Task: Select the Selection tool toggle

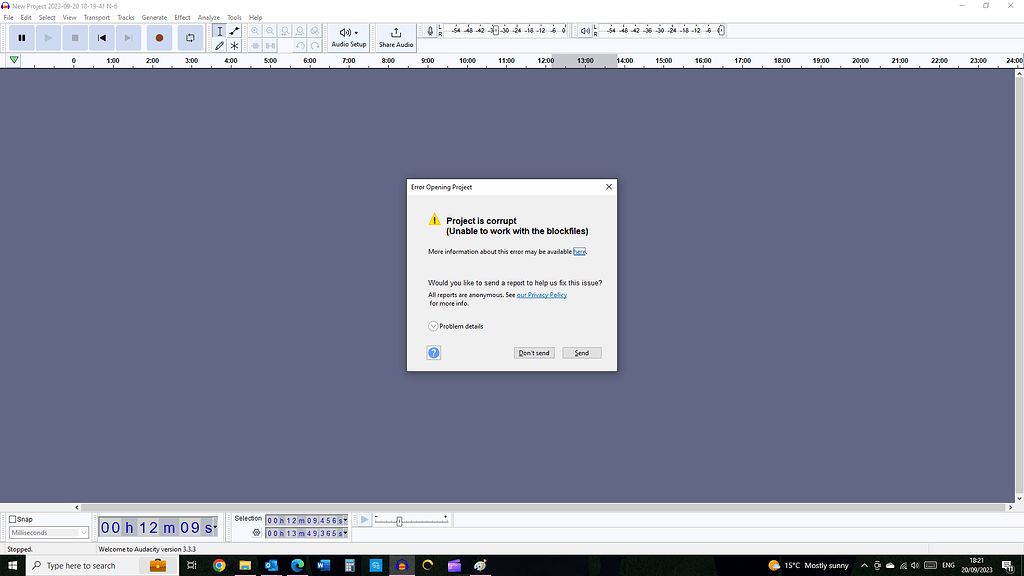Action: [219, 31]
